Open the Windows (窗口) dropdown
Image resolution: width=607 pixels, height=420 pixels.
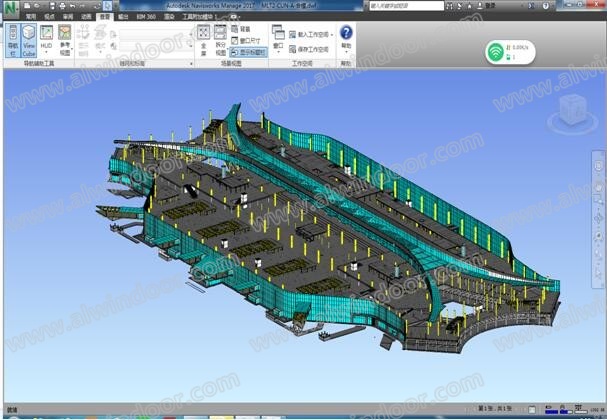277,45
